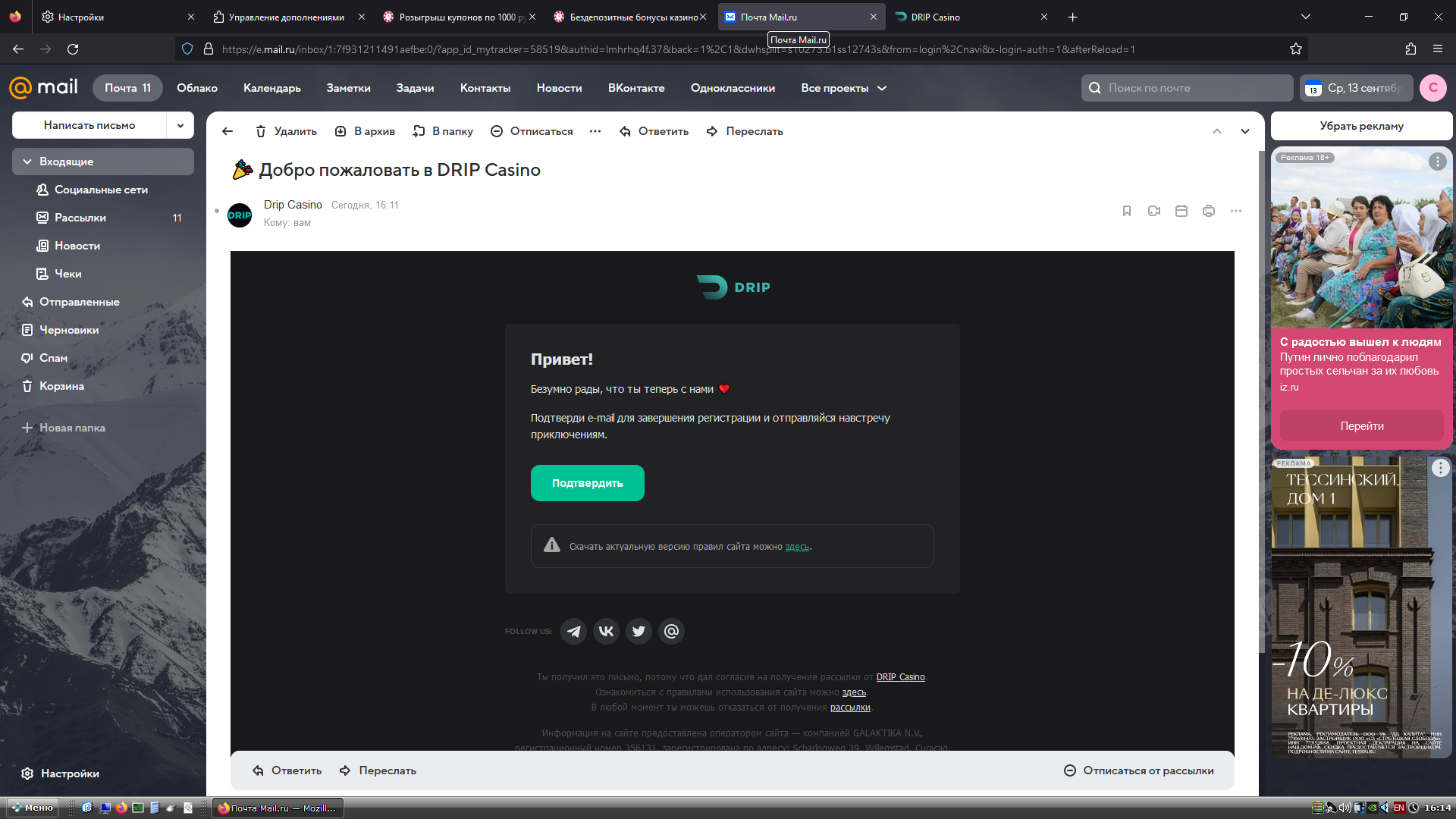
Task: Click the Firefox icon in taskbar quick launch
Action: pos(121,808)
